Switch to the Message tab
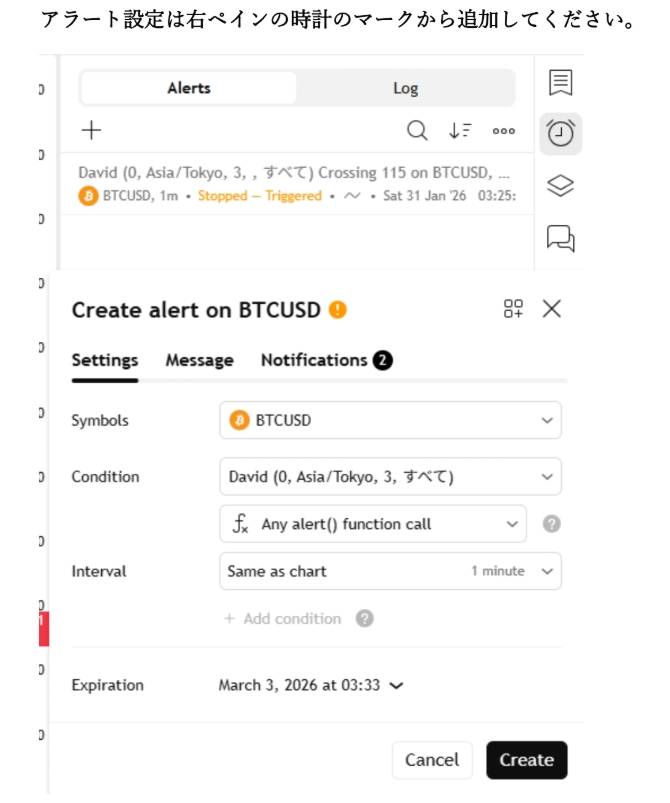The width and height of the screenshot is (670, 803). click(199, 360)
